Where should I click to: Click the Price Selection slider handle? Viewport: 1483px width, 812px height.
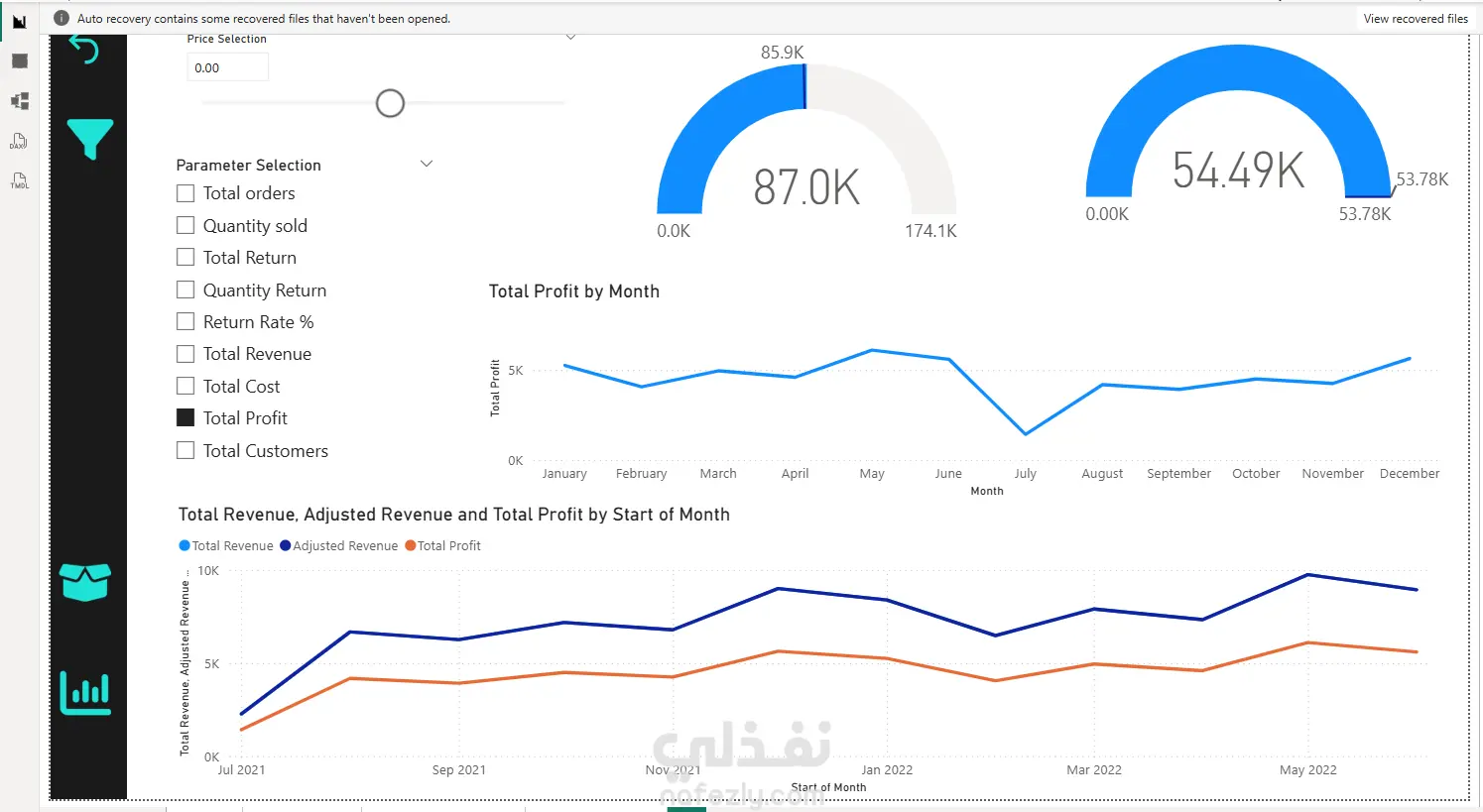tap(390, 103)
